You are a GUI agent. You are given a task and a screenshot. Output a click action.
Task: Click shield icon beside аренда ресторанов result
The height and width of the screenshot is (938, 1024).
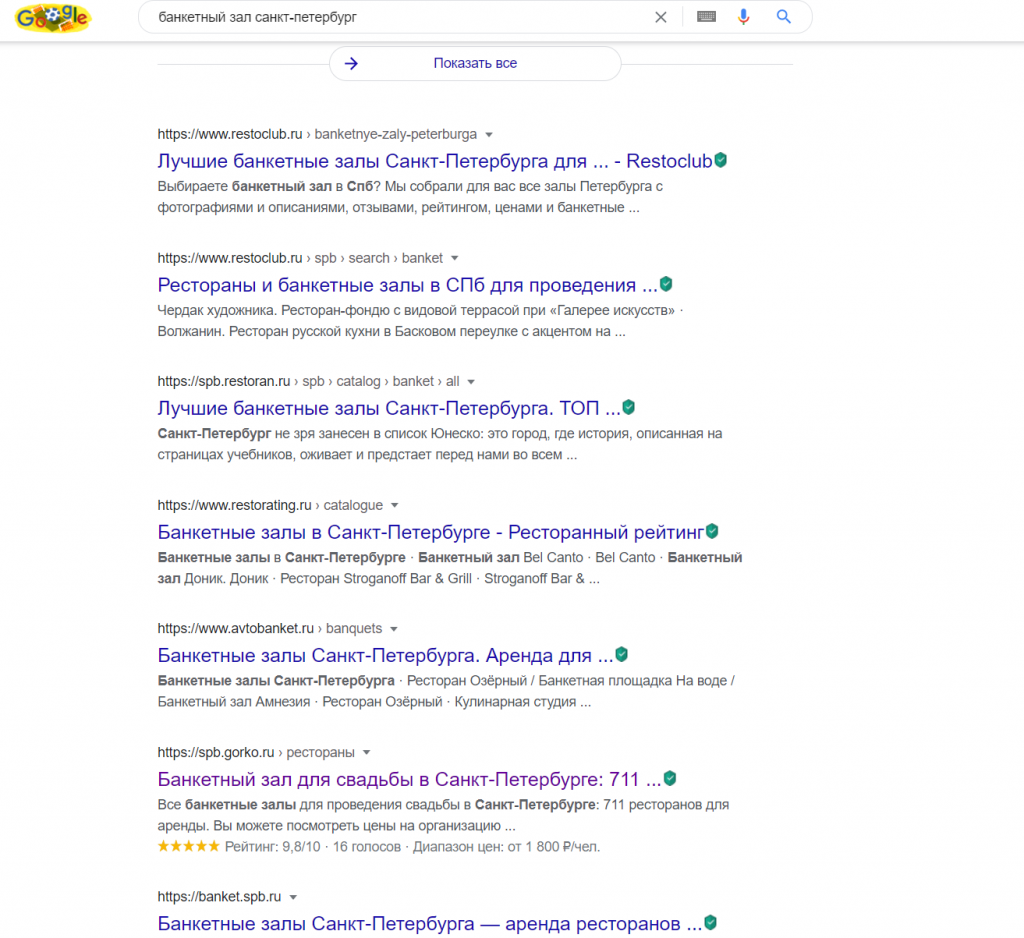pyautogui.click(x=711, y=923)
